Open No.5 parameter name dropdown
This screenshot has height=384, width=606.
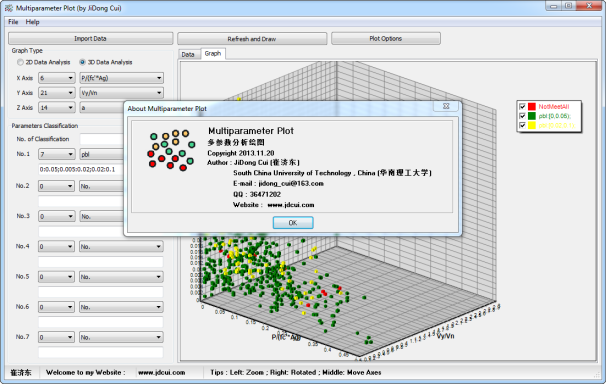coord(121,277)
